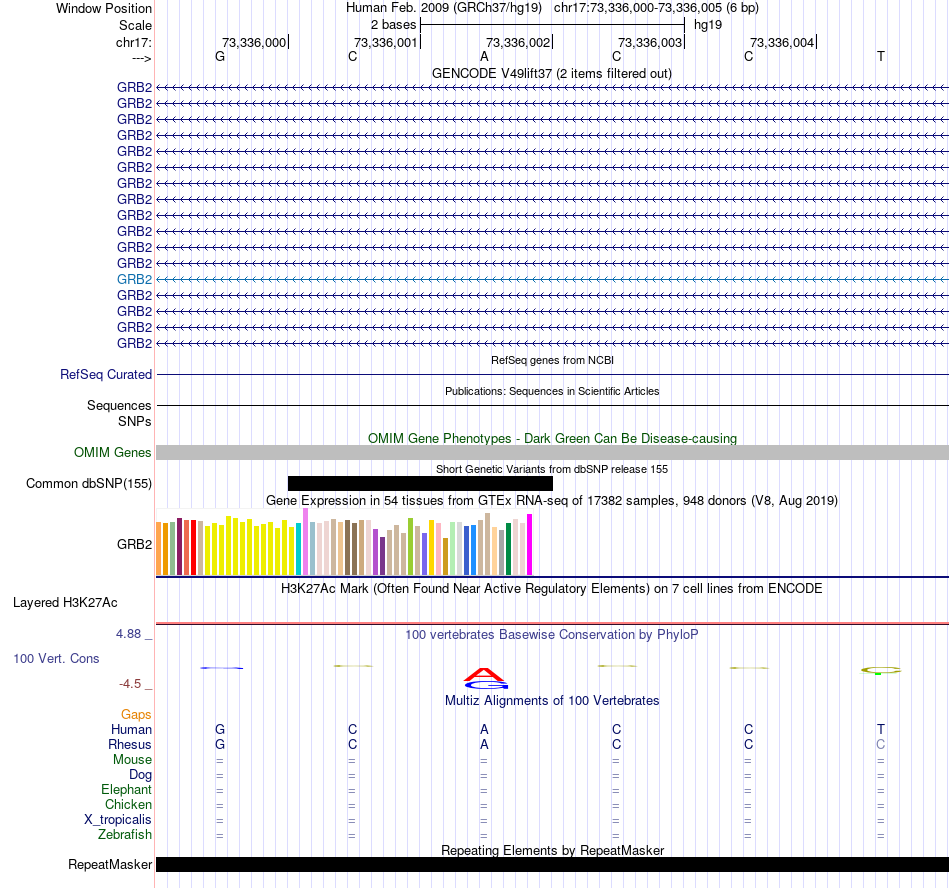The width and height of the screenshot is (950, 888).
Task: Click the Common dbSNP(155) track label
Action: pyautogui.click(x=89, y=483)
